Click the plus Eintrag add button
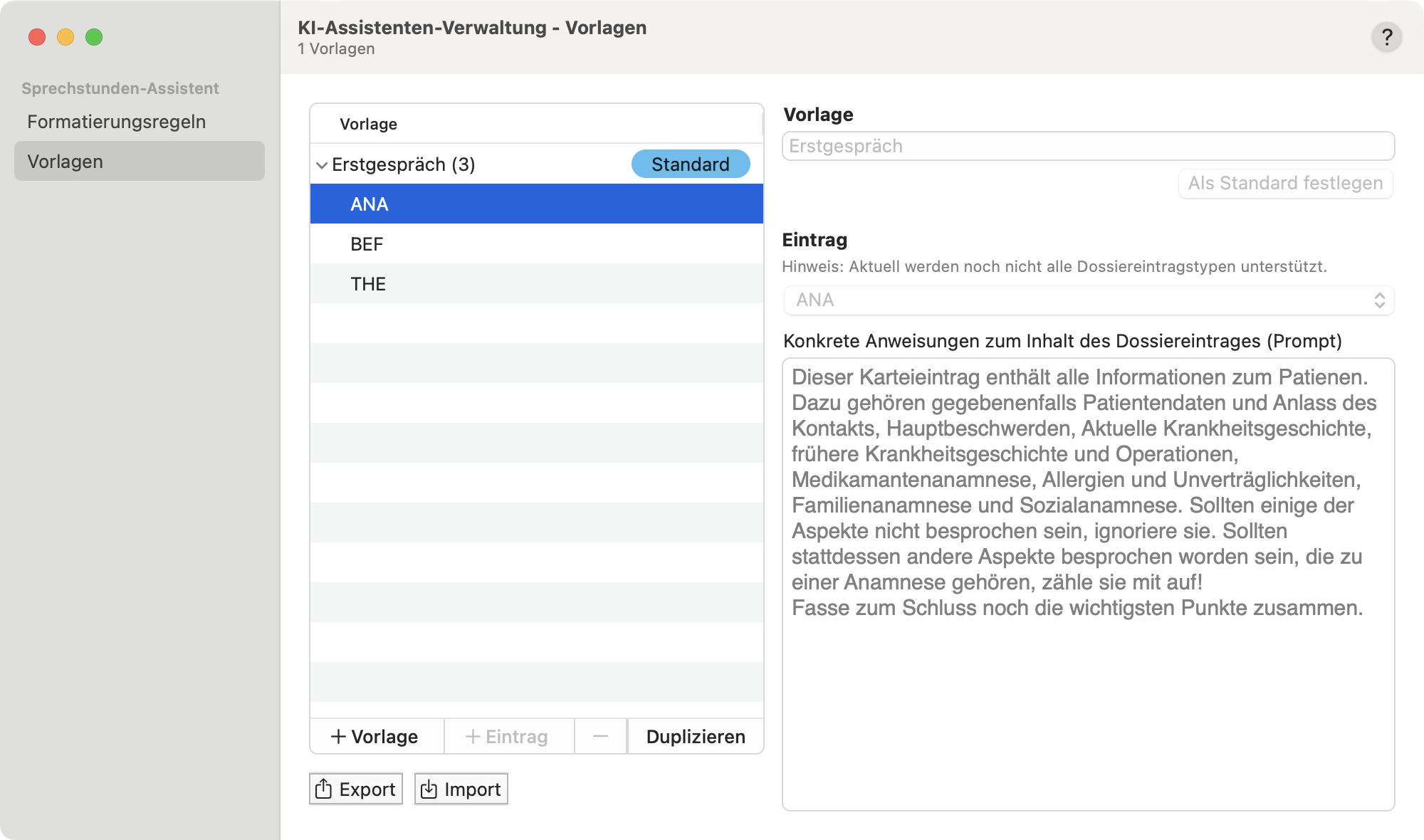Image resolution: width=1424 pixels, height=840 pixels. coord(508,736)
